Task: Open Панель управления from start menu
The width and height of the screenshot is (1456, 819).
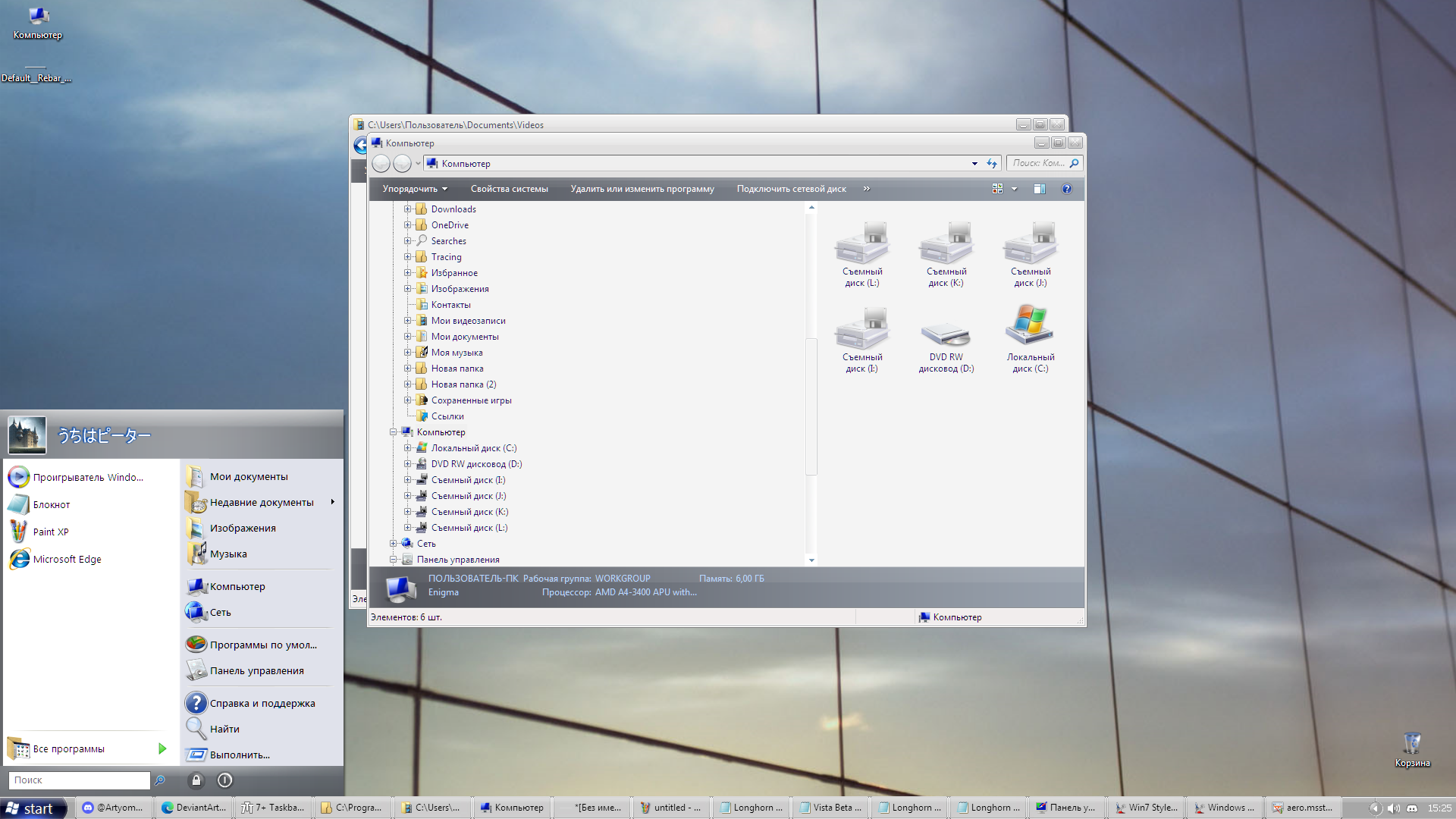Action: (x=256, y=670)
